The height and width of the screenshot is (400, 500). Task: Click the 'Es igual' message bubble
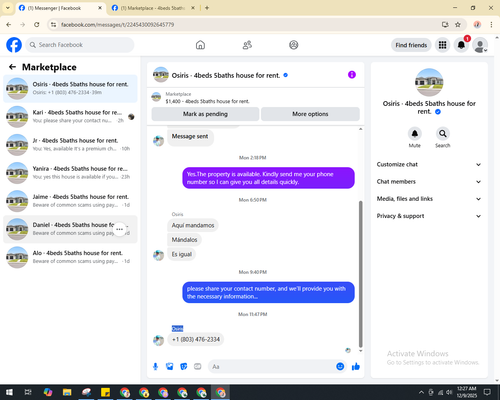(182, 254)
